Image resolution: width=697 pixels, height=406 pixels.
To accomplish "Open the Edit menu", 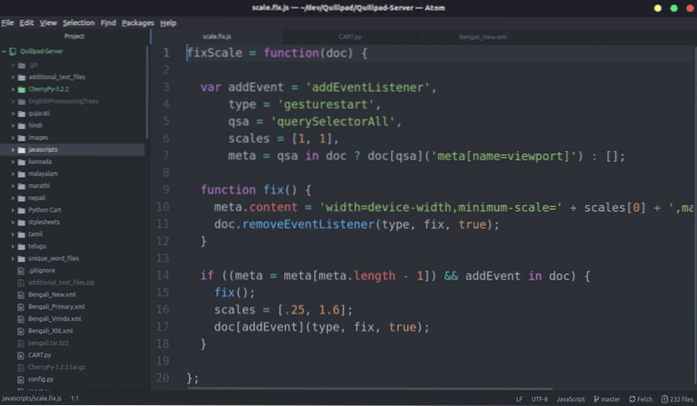I will click(27, 23).
